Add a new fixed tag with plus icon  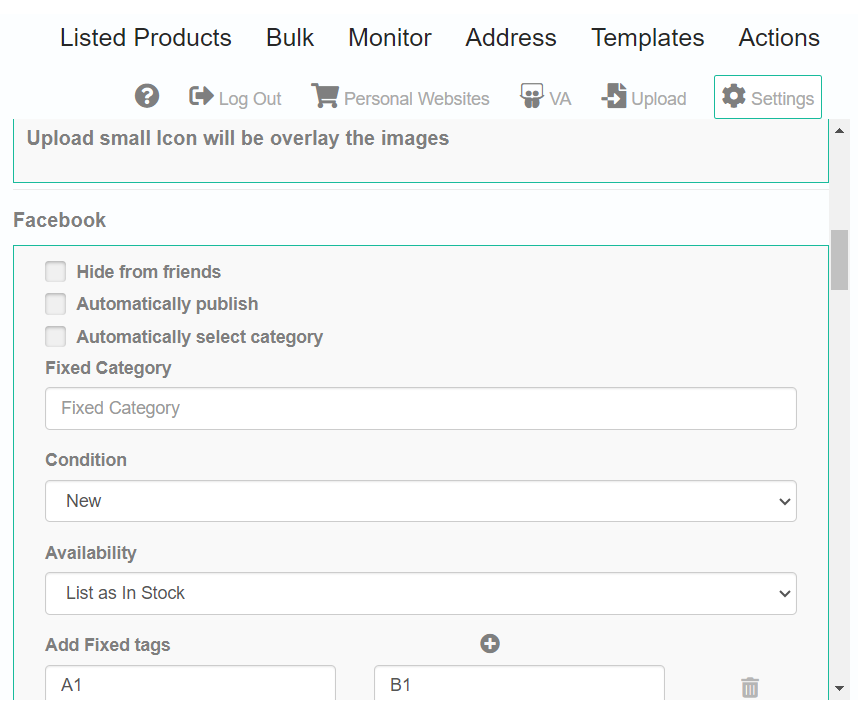click(x=490, y=644)
